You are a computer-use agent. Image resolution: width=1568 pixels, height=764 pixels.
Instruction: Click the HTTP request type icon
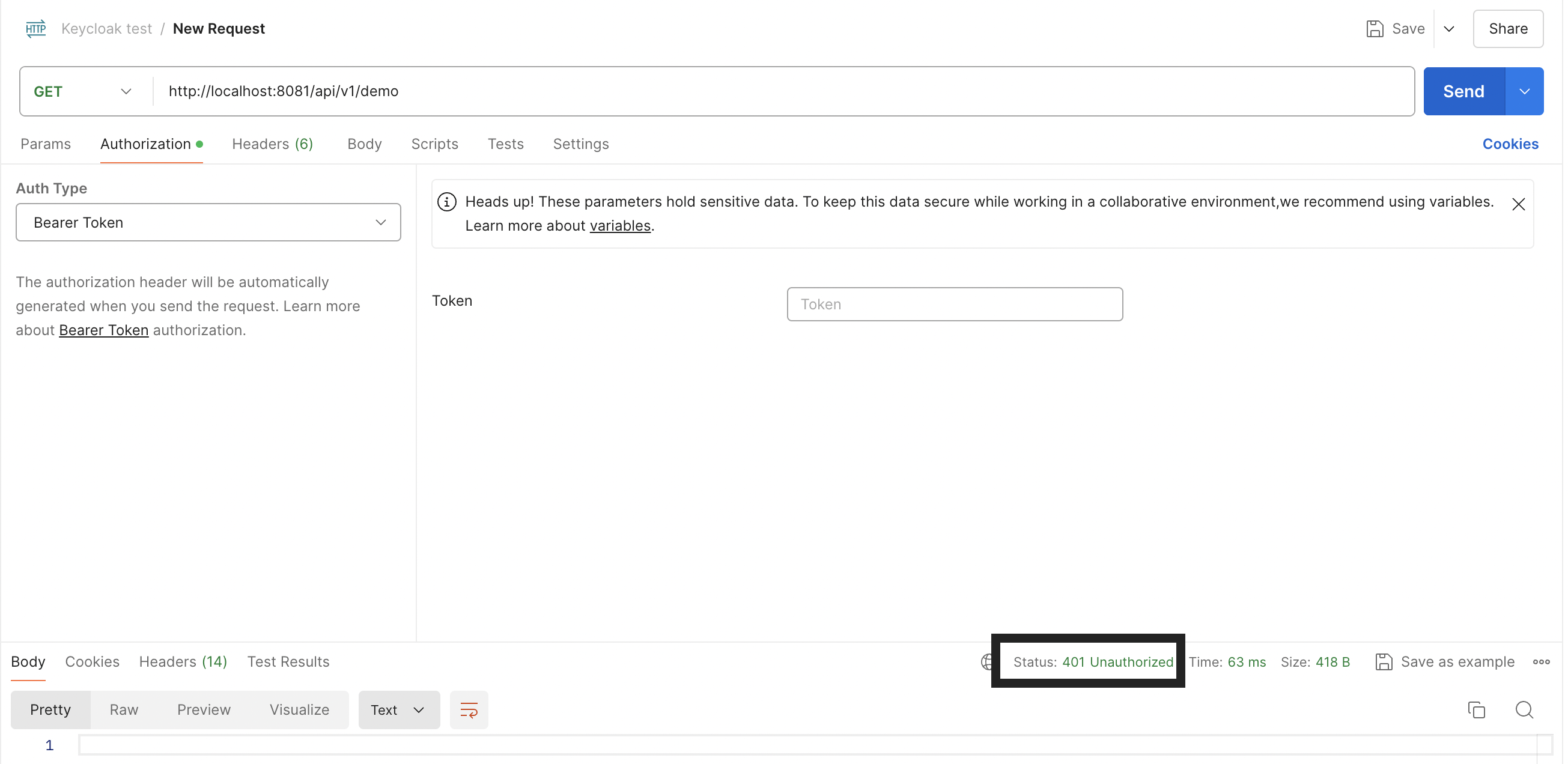[36, 29]
